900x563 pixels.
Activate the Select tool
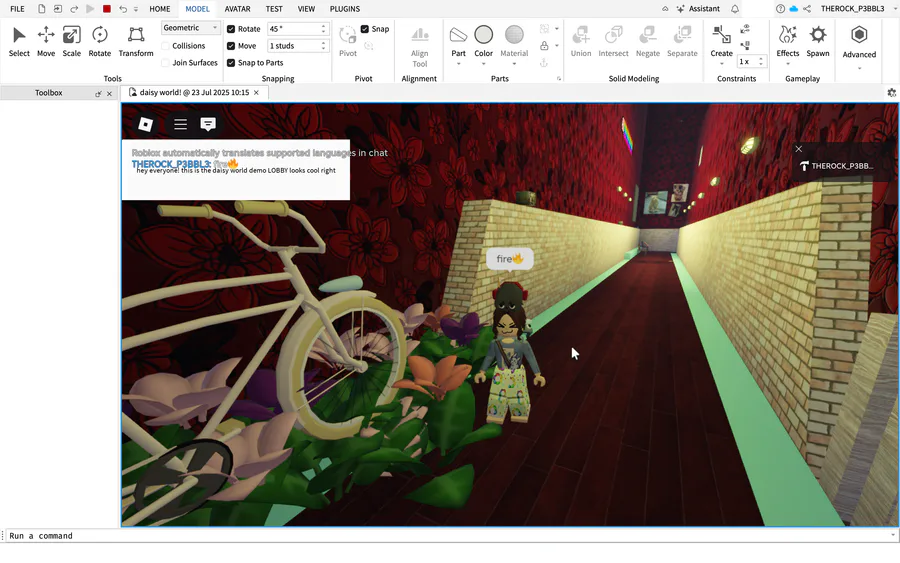pos(19,41)
